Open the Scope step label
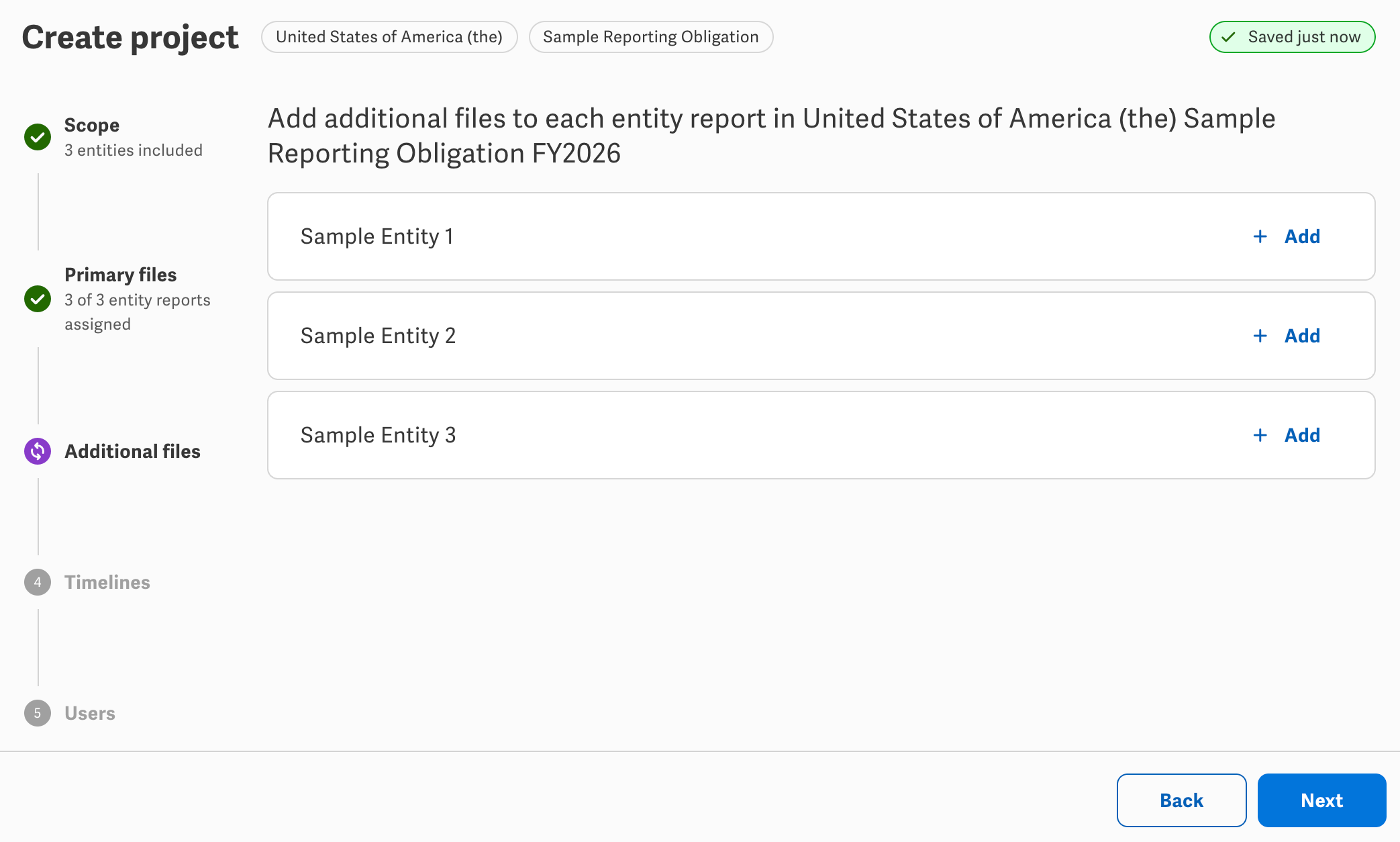 point(92,125)
